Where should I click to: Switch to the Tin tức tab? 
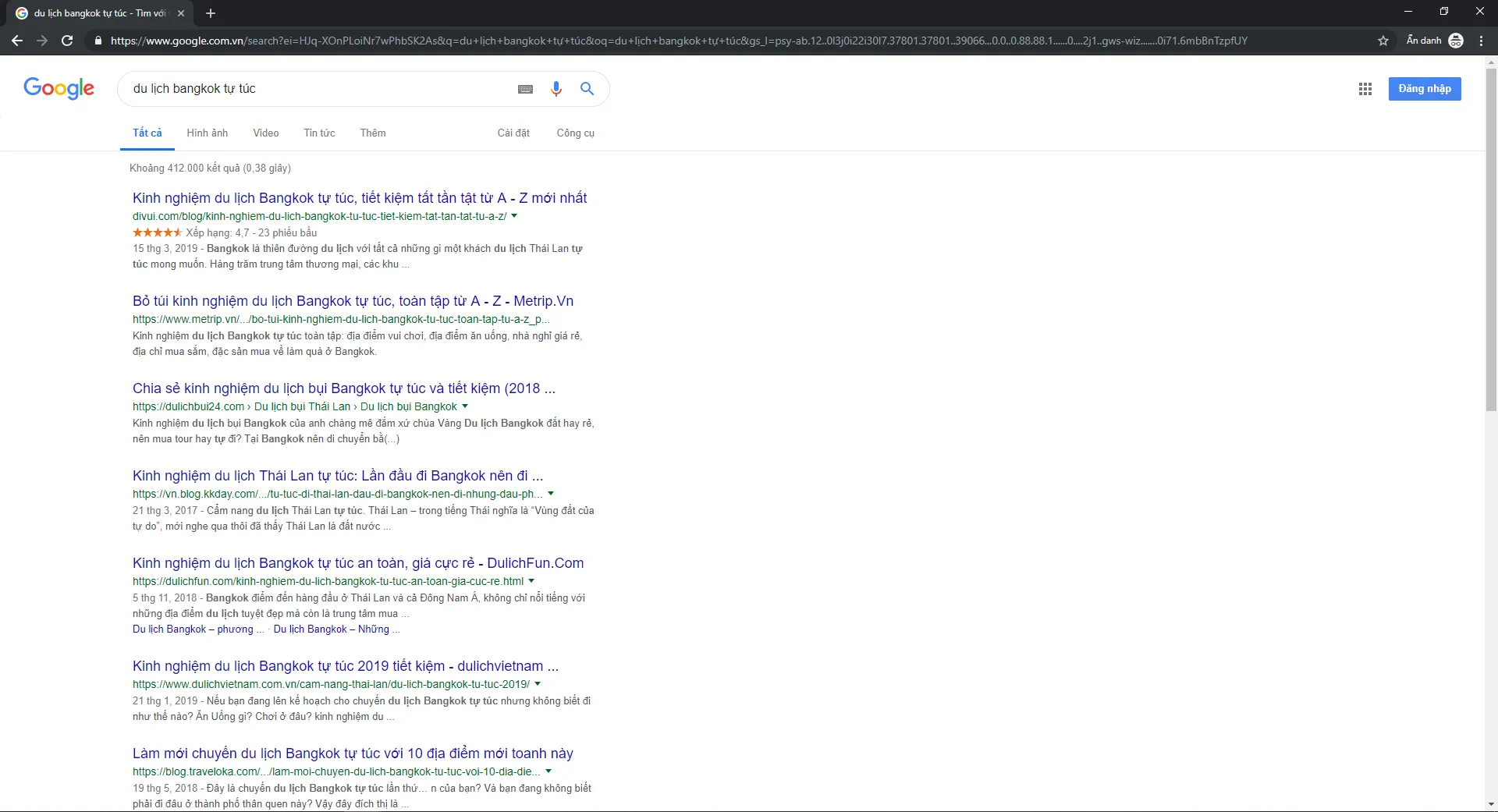319,133
